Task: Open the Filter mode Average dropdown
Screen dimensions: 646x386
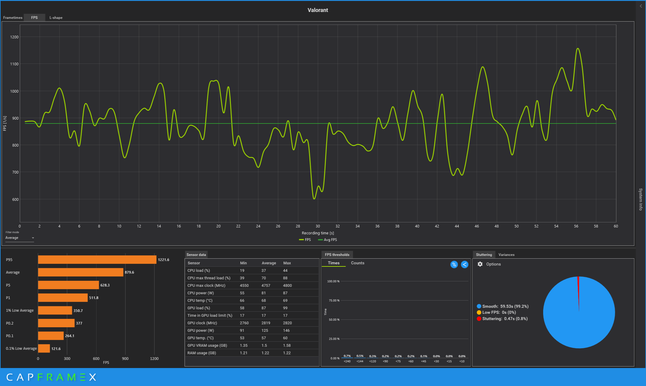Action: (19, 238)
